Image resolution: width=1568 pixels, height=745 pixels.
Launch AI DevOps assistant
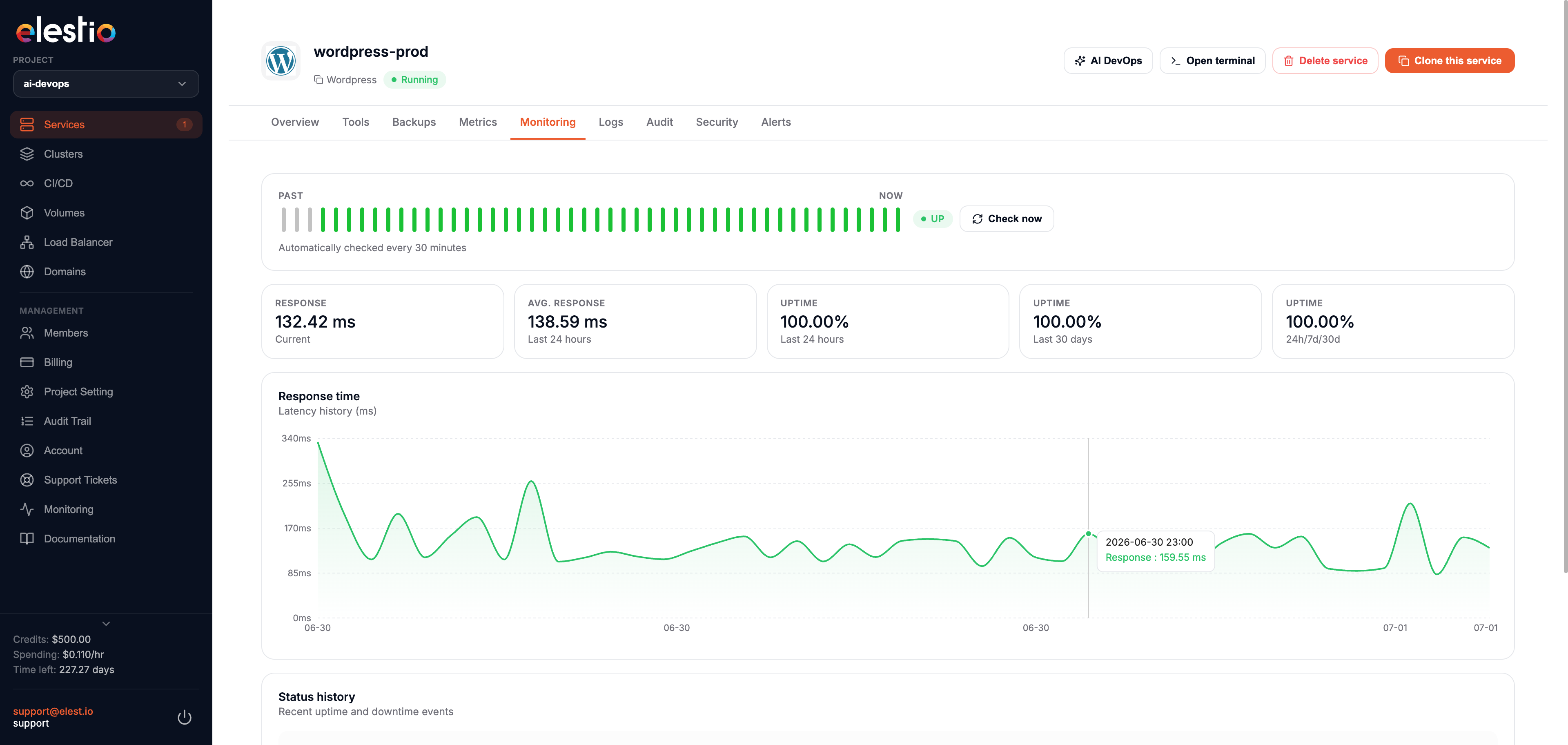(x=1108, y=61)
